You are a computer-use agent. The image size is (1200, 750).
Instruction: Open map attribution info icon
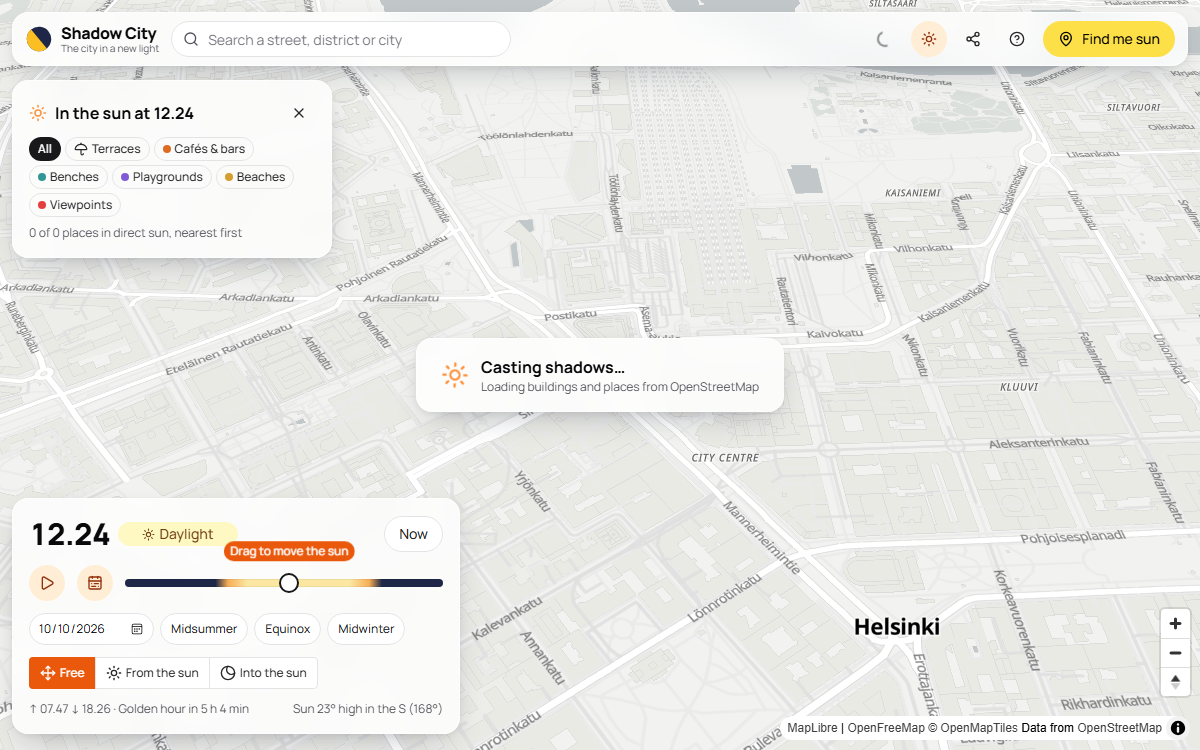click(1178, 728)
